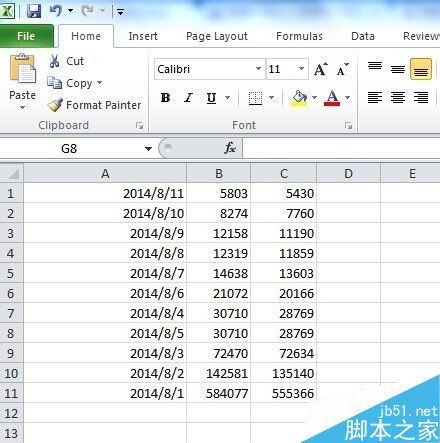Open Font dialog launcher
The image size is (440, 443).
click(x=349, y=126)
